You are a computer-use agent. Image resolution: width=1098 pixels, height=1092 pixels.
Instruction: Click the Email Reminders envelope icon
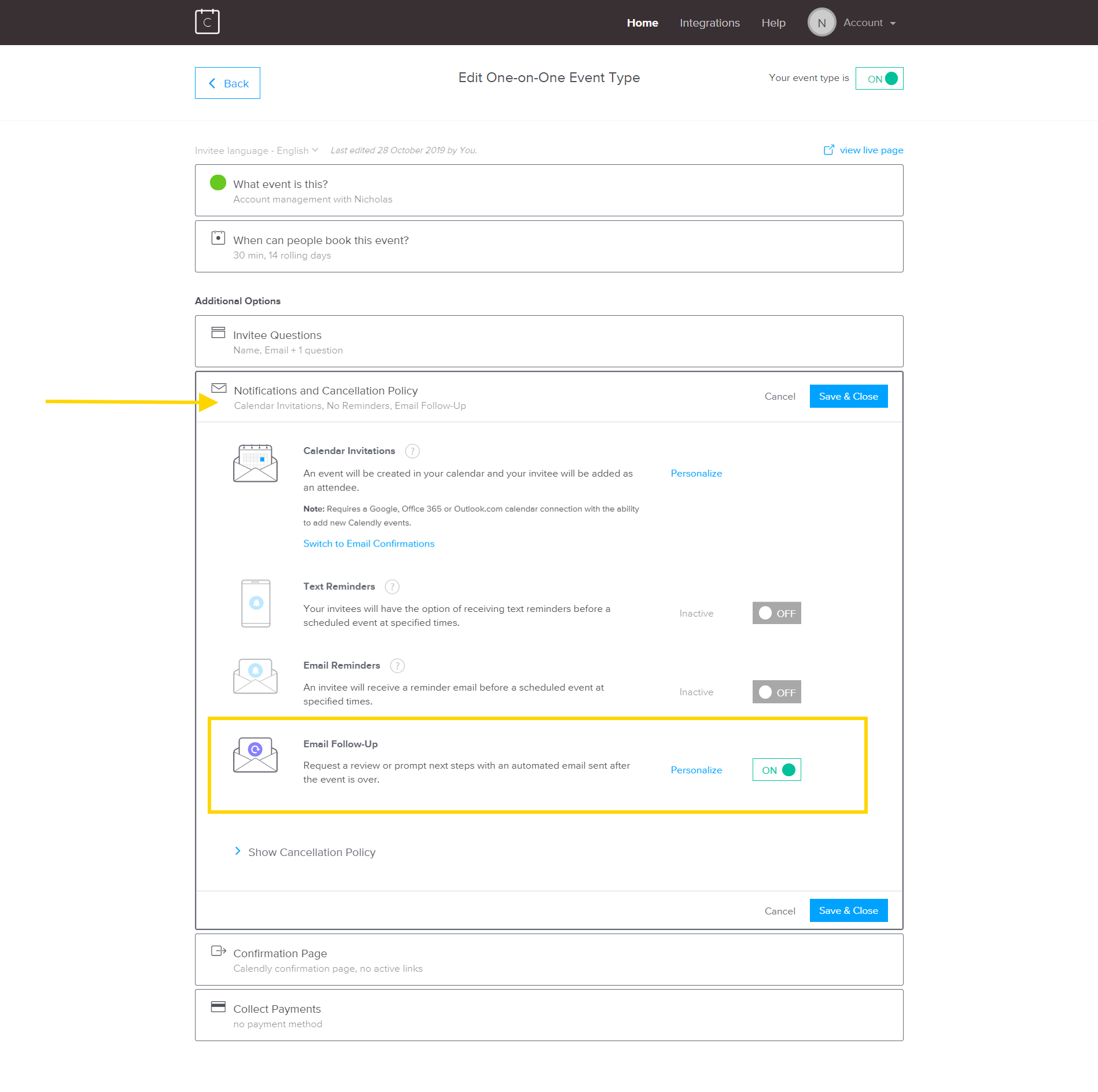point(255,676)
